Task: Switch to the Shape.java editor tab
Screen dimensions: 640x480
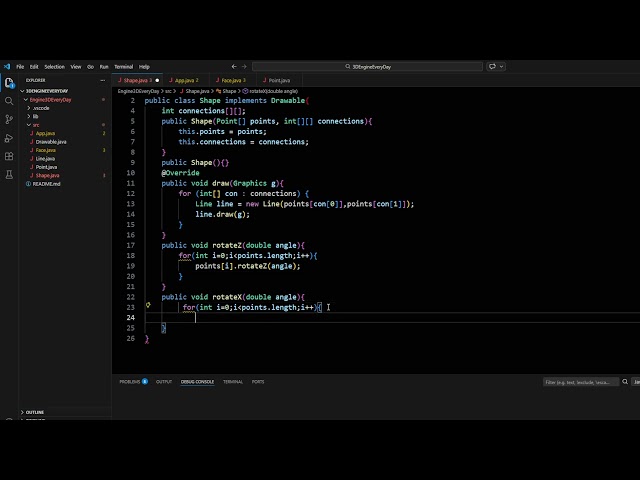Action: [x=135, y=80]
